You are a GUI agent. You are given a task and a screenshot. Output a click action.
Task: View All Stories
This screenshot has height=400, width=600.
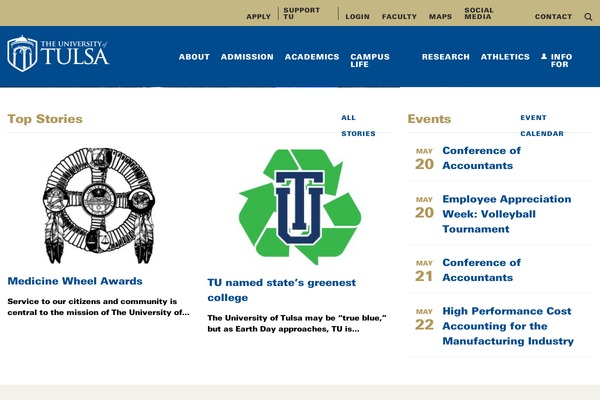pos(358,126)
